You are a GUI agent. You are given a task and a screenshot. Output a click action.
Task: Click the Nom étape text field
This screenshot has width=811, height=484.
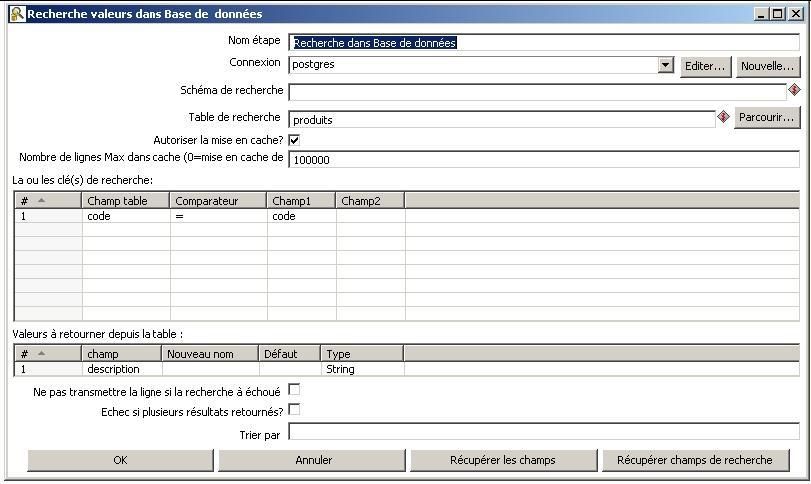point(543,43)
